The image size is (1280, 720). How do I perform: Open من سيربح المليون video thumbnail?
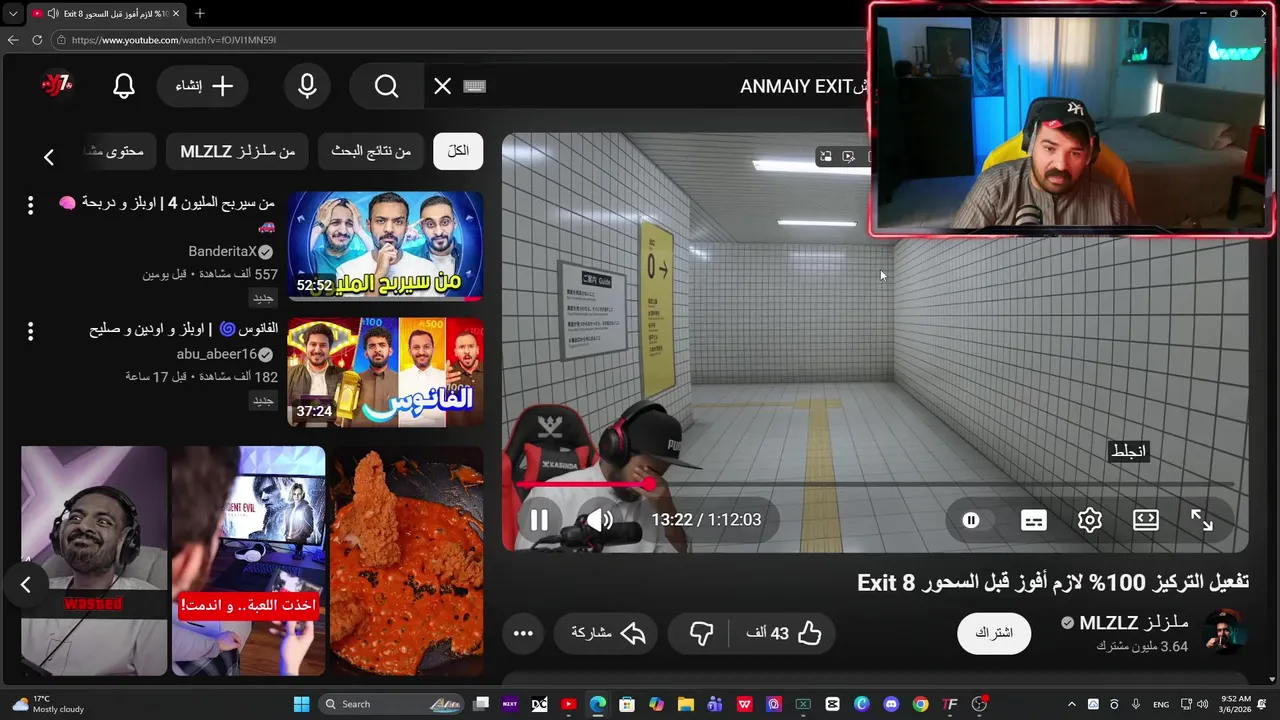pyautogui.click(x=385, y=246)
